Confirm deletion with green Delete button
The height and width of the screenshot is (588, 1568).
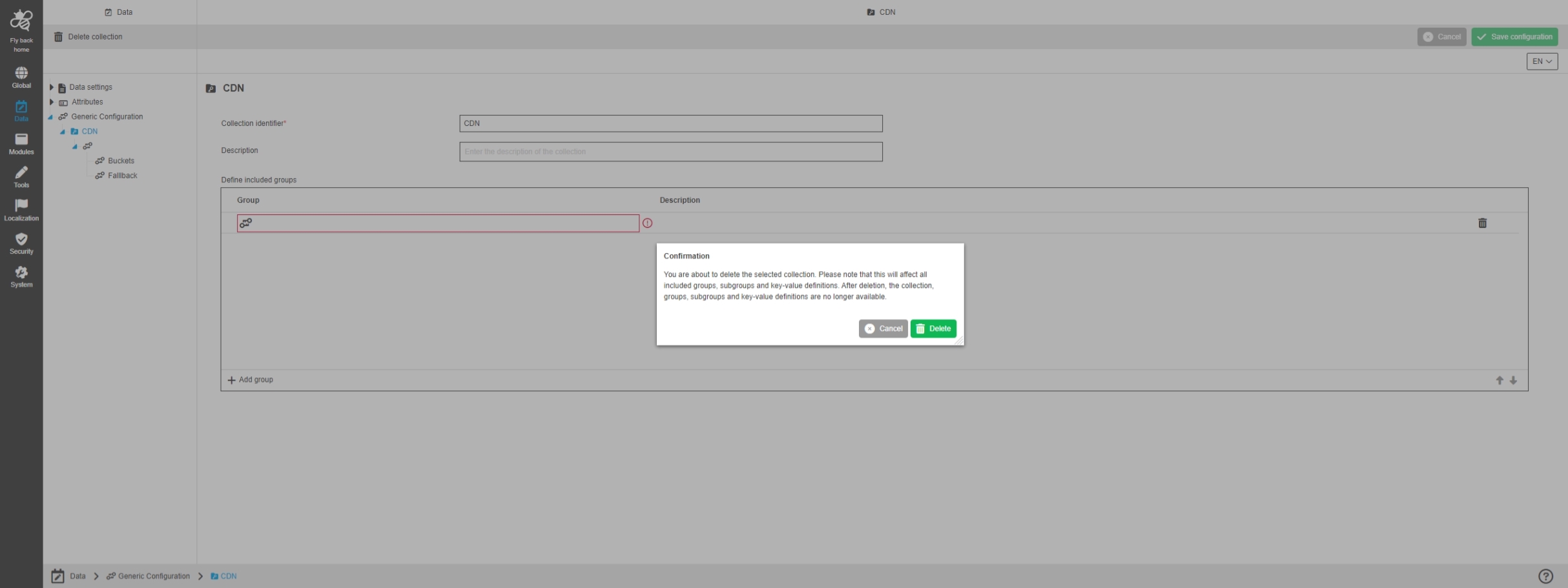click(x=933, y=329)
